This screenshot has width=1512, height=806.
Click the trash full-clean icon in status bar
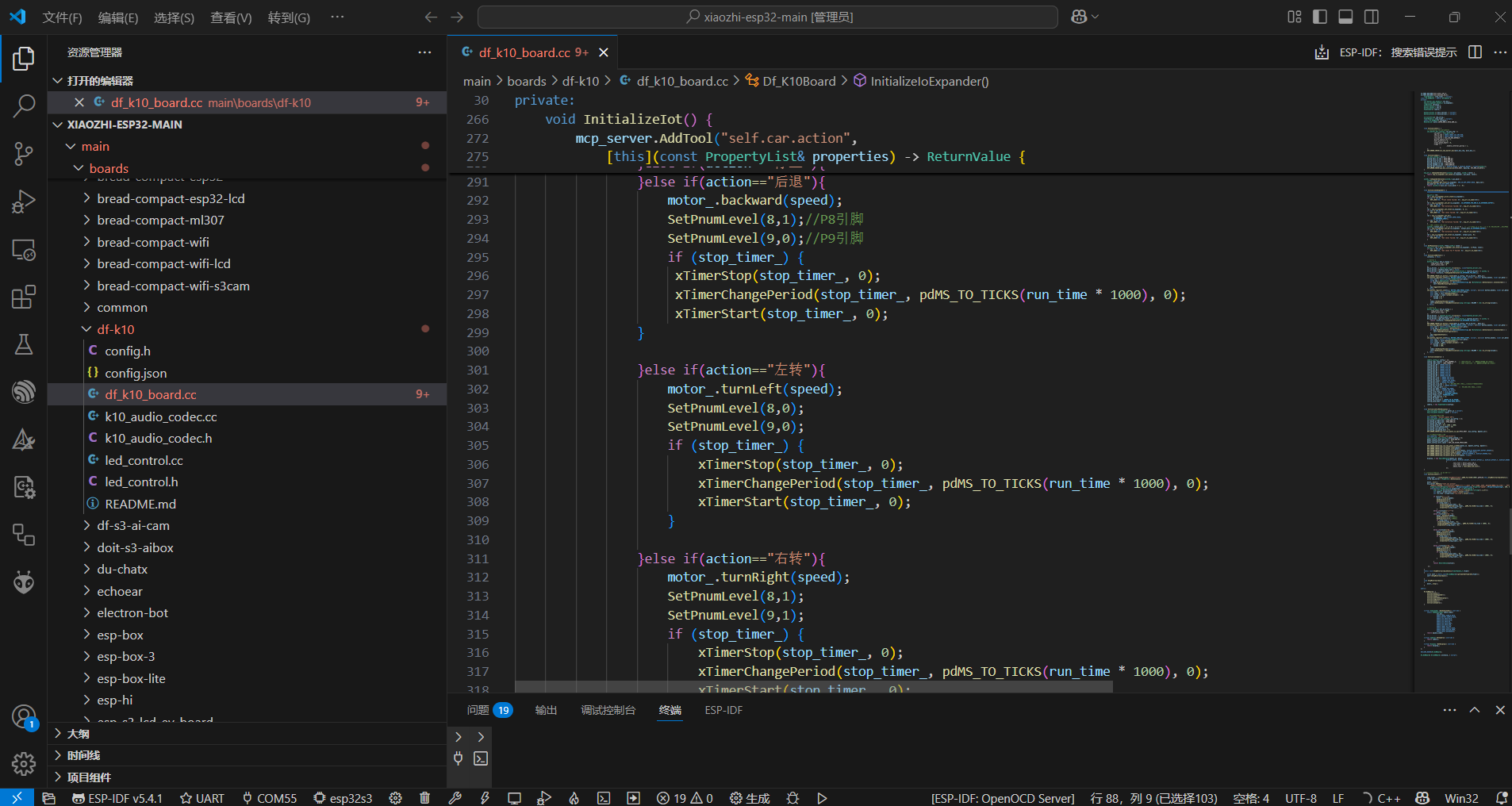coord(424,798)
